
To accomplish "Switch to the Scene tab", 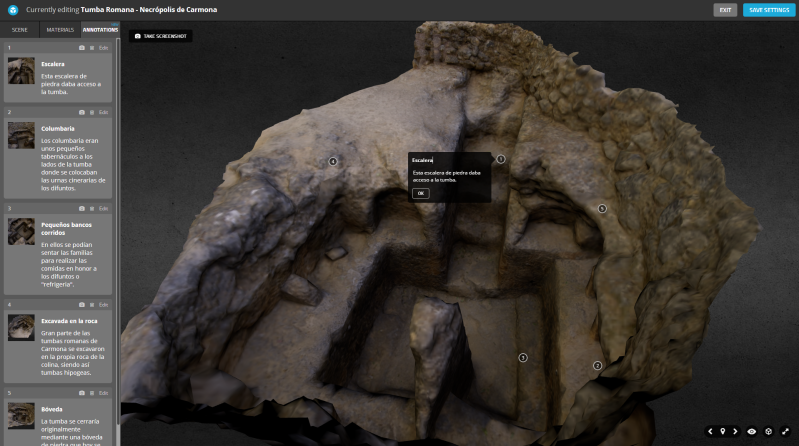I will 19,30.
